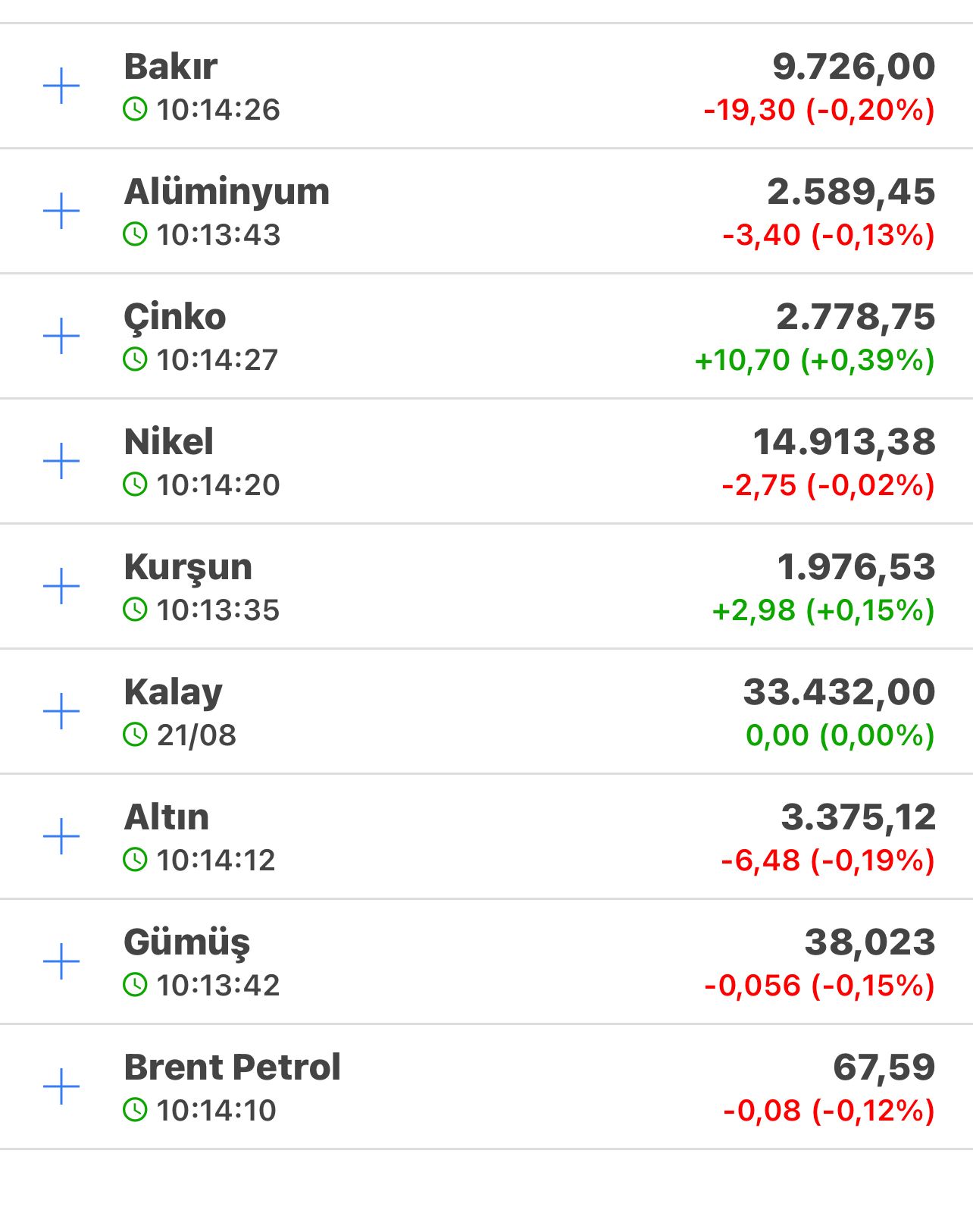Screen dimensions: 973x1232
Task: Tap the plus icon beside Altın
Action: [x=61, y=836]
